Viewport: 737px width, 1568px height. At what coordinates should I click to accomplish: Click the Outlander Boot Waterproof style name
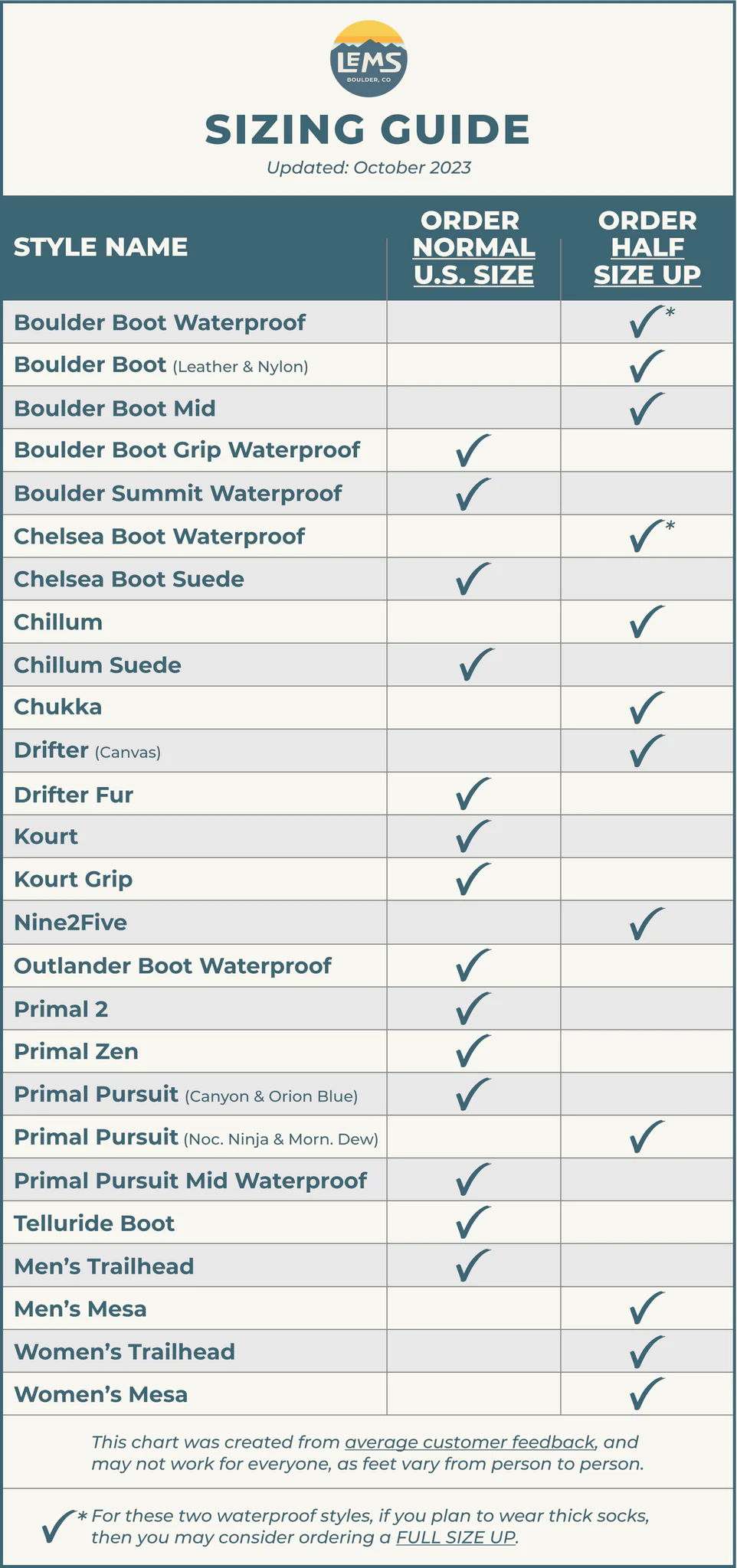pyautogui.click(x=172, y=965)
